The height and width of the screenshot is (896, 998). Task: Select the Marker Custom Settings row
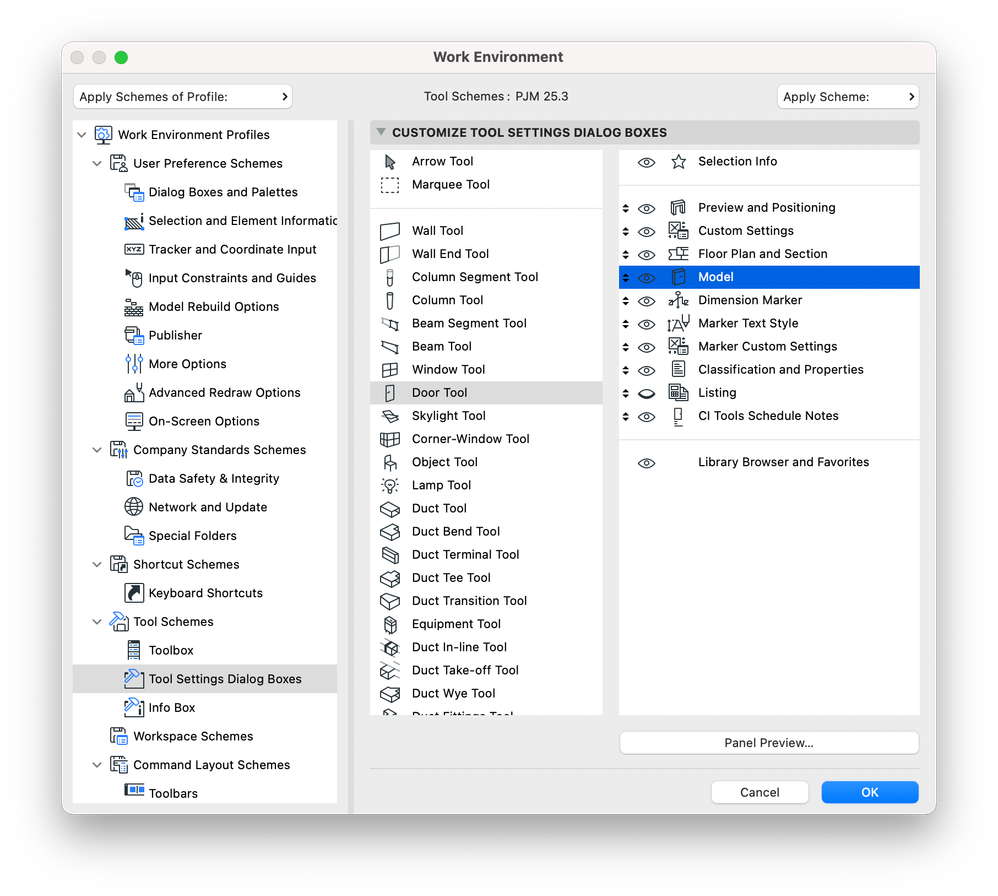pos(769,347)
